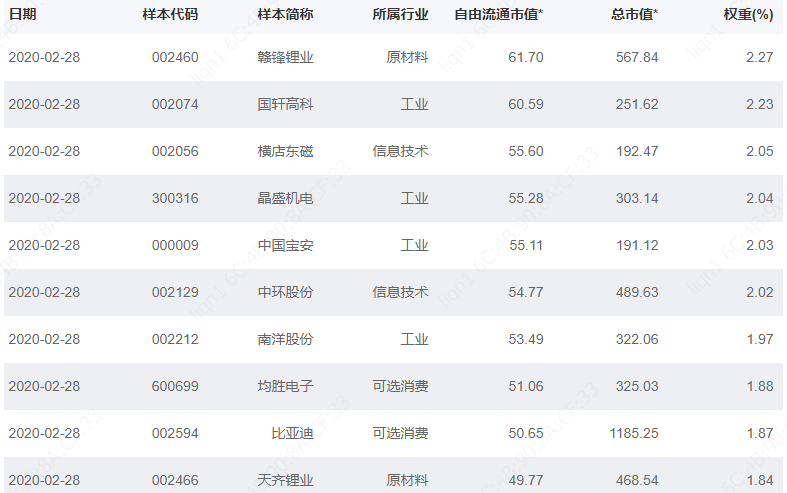The width and height of the screenshot is (787, 493).
Task: Click the 样本简称 column header
Action: click(285, 14)
